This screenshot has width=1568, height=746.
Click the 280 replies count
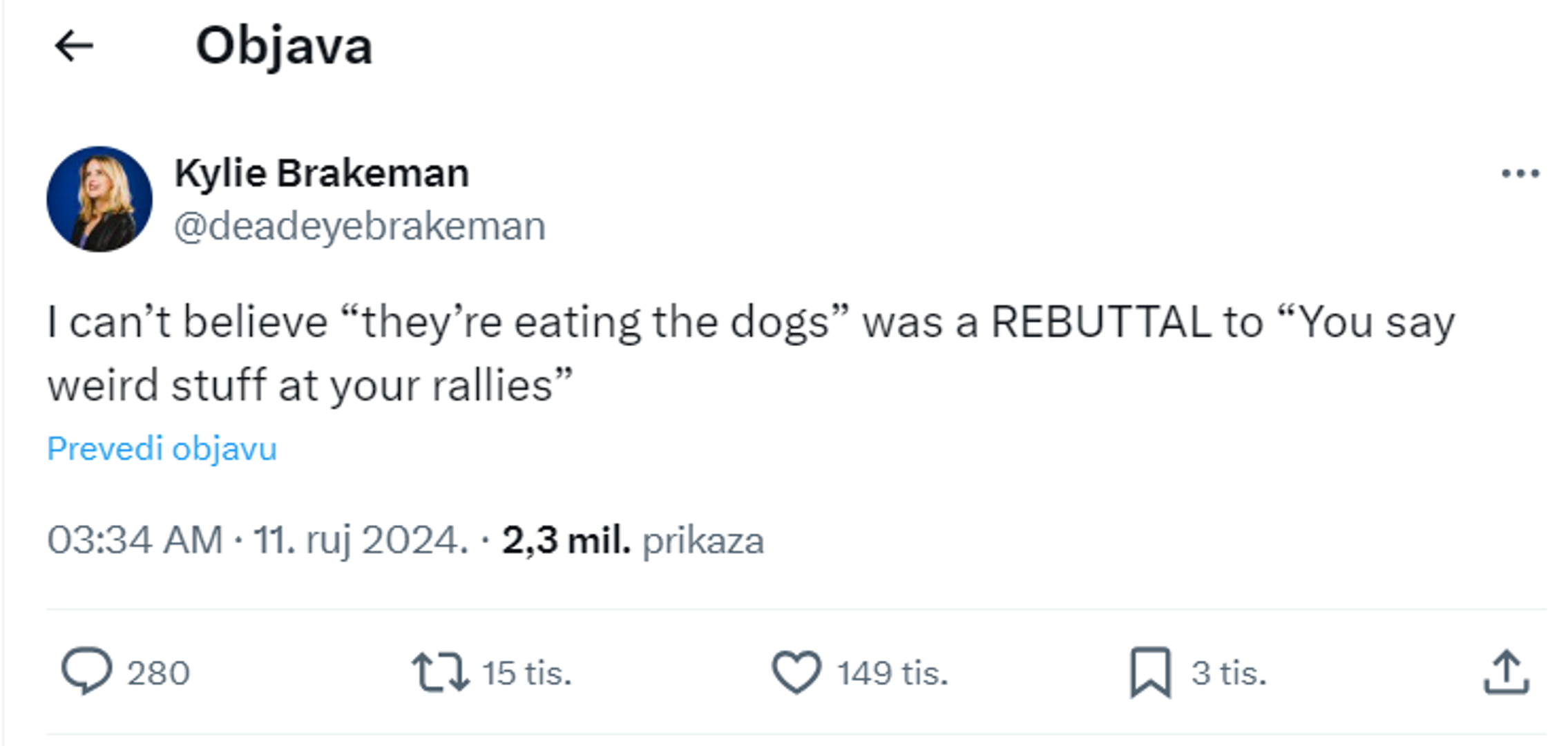pyautogui.click(x=158, y=673)
